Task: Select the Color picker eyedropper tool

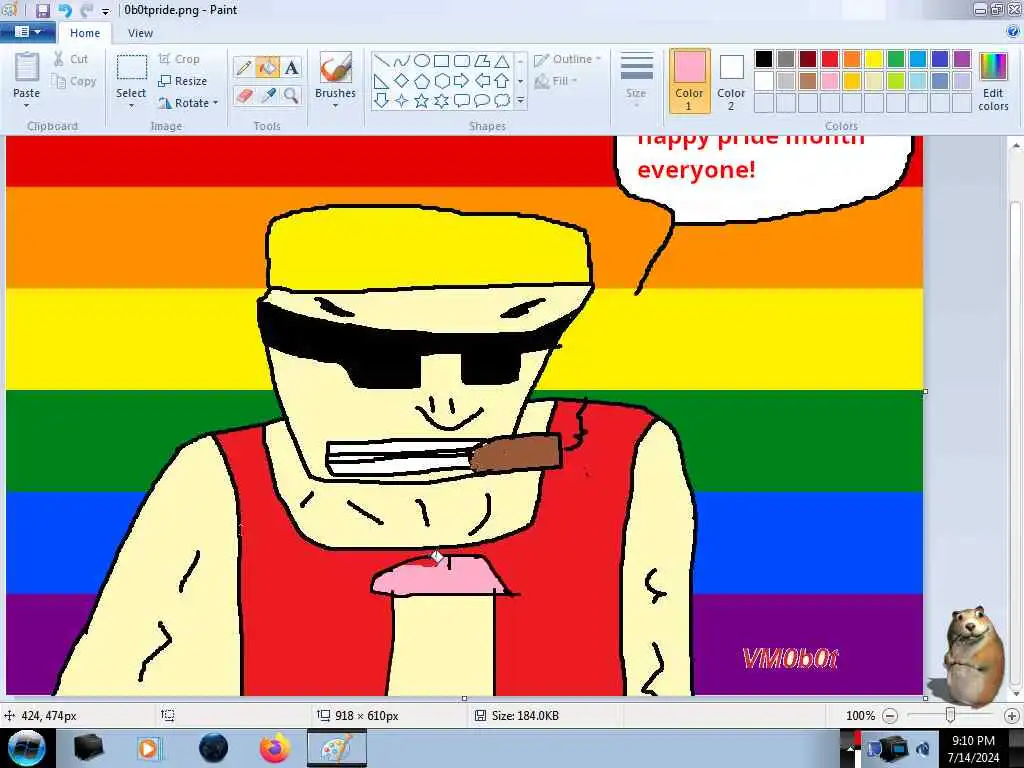Action: pos(267,95)
